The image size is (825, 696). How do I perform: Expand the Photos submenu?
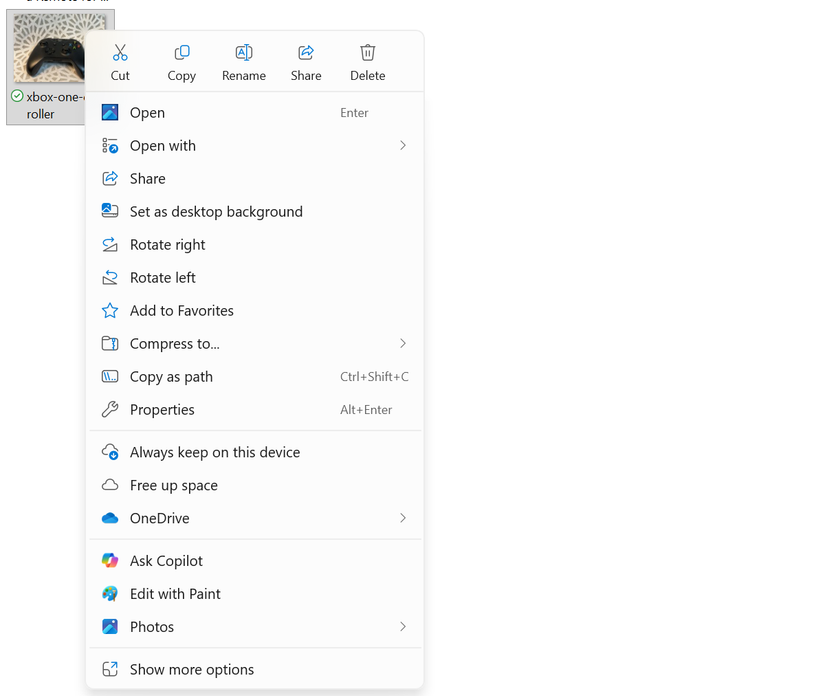pos(402,626)
